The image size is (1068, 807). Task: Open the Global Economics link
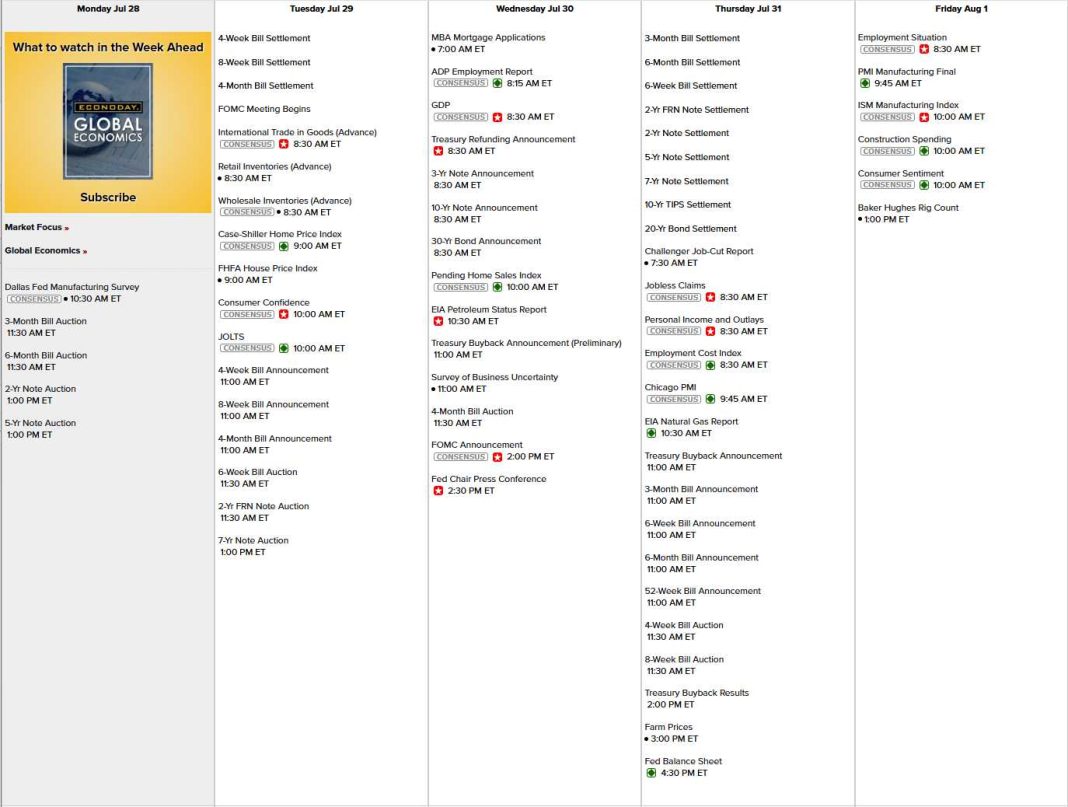42,251
